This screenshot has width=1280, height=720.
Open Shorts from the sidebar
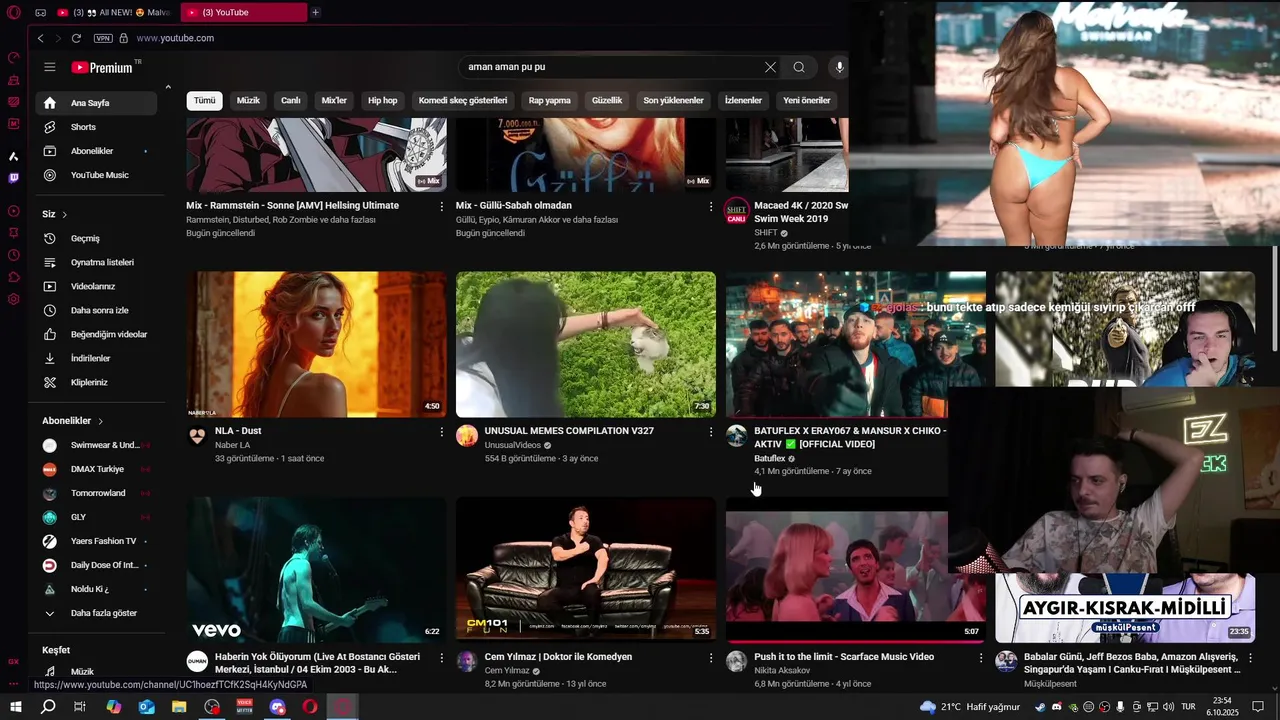point(96,127)
